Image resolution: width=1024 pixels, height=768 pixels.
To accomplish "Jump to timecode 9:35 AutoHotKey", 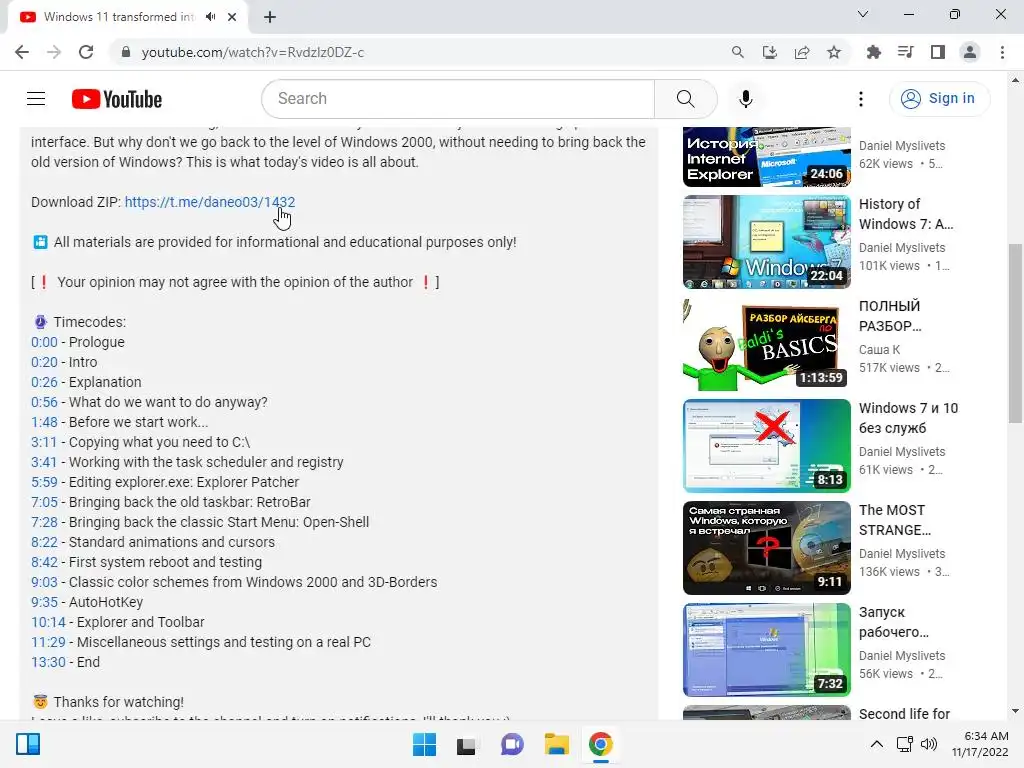I will (x=44, y=602).
